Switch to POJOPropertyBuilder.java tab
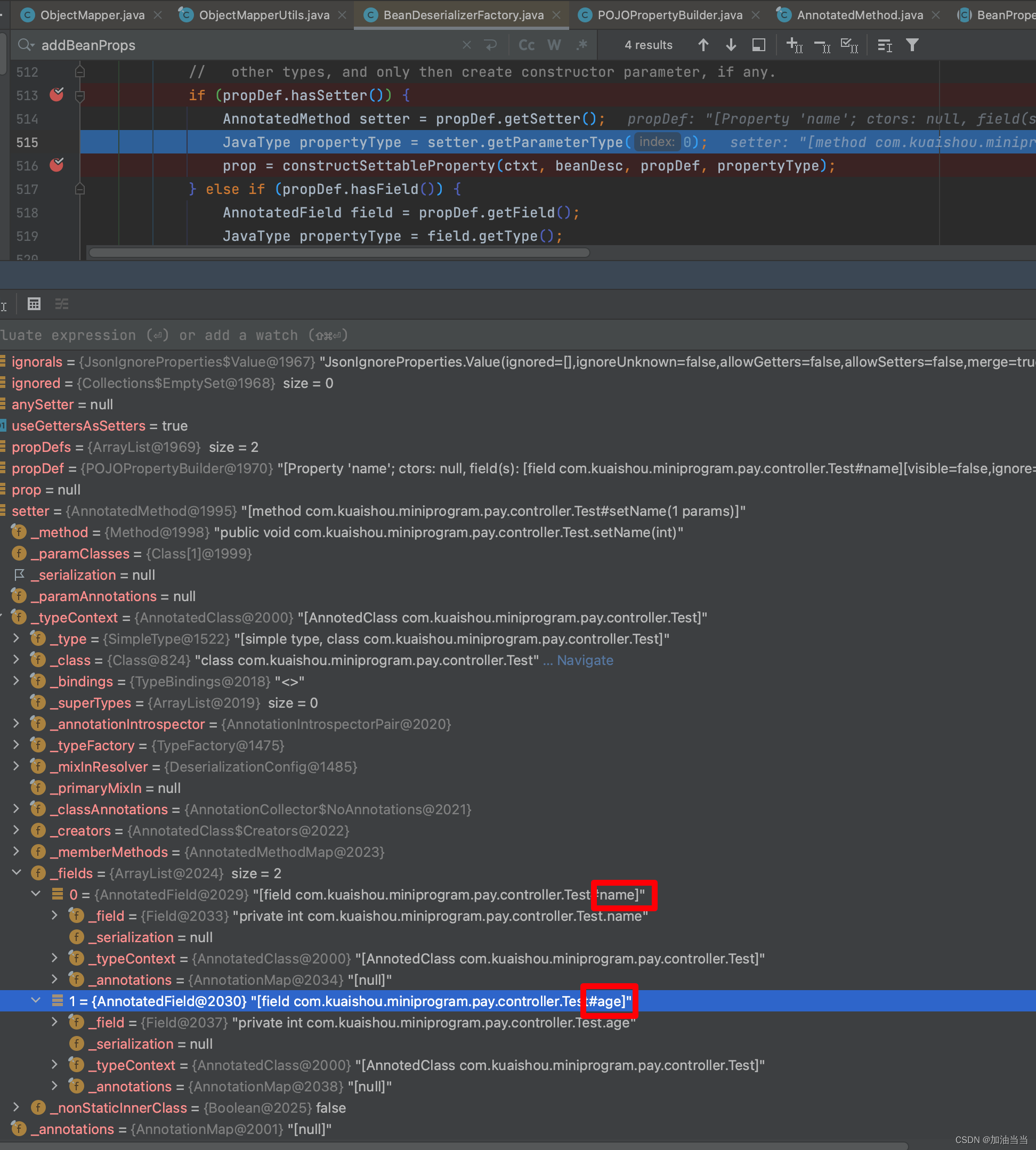 [x=669, y=15]
